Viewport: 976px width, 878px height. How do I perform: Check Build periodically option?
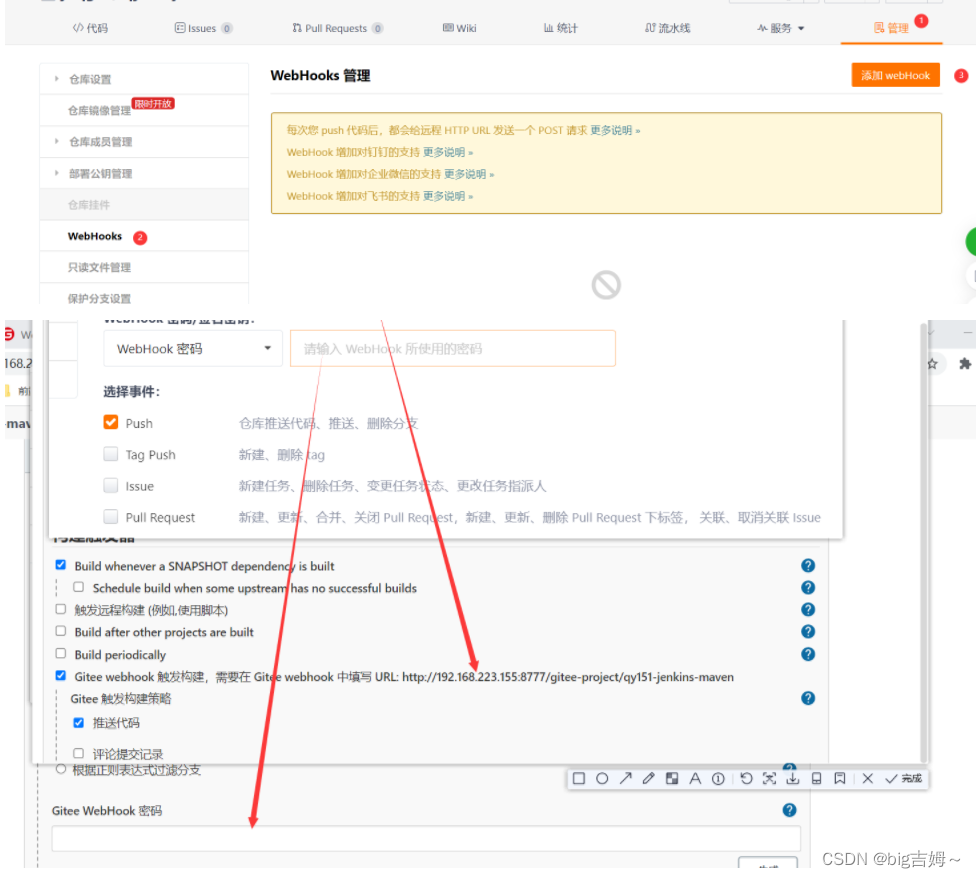(x=60, y=653)
